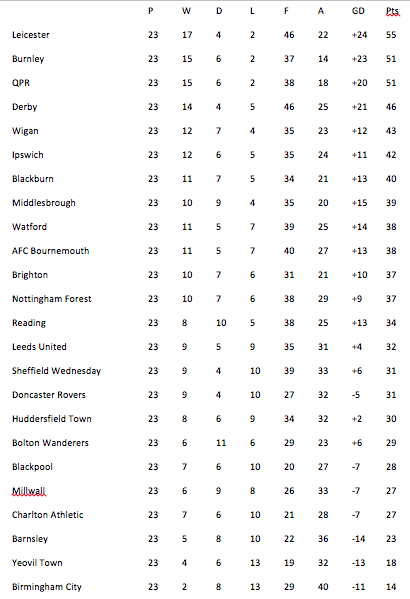
Task: Click Yeovil Town team name
Action: point(37,563)
